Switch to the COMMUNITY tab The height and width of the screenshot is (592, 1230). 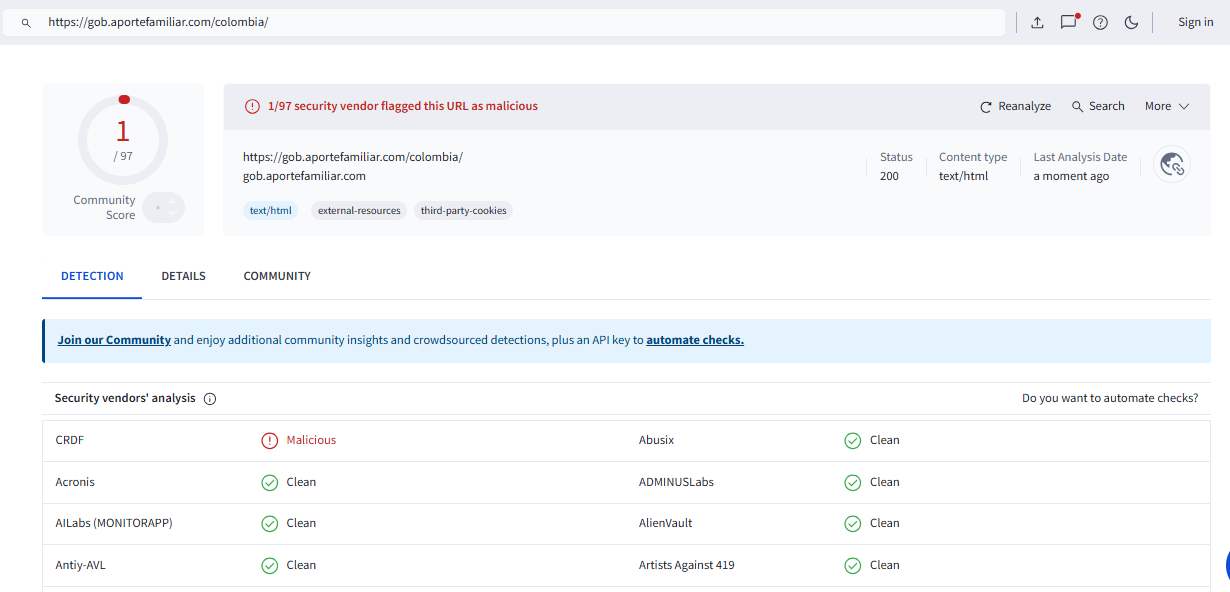(277, 276)
